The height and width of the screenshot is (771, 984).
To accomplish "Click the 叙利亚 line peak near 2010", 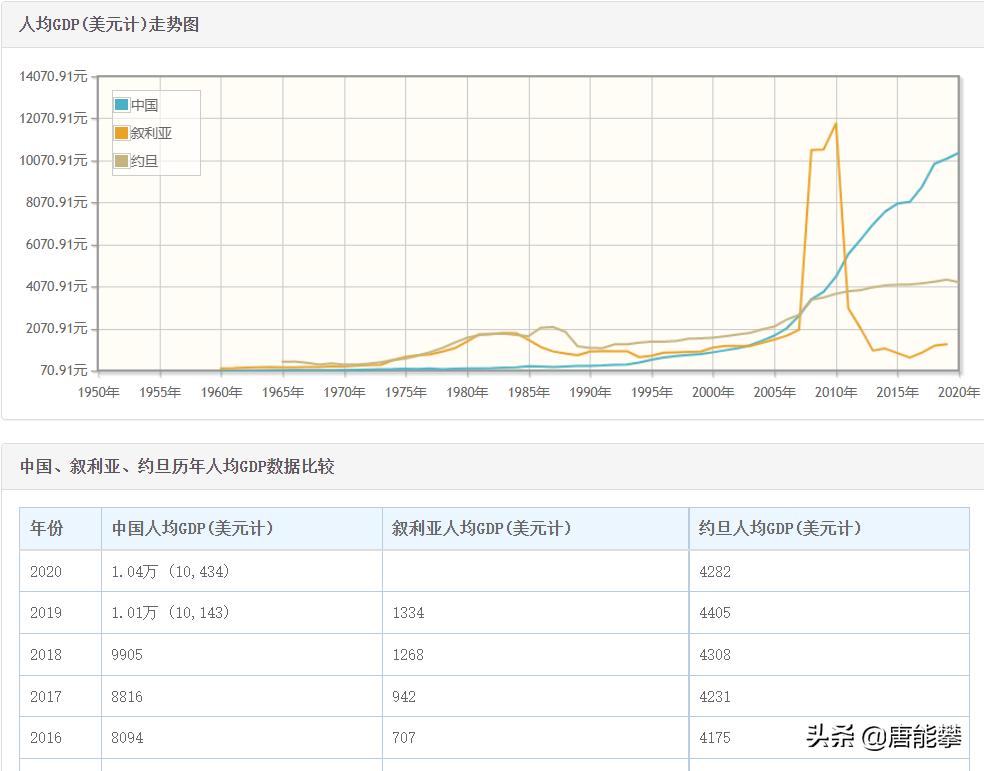I will [x=836, y=124].
